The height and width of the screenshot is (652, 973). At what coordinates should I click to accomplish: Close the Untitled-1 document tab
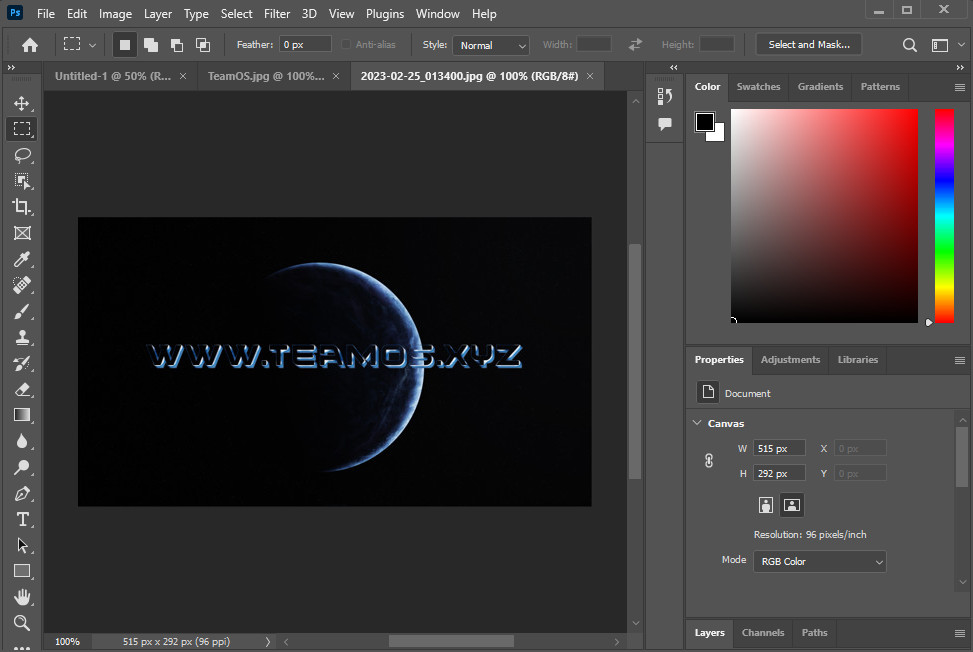coord(183,76)
